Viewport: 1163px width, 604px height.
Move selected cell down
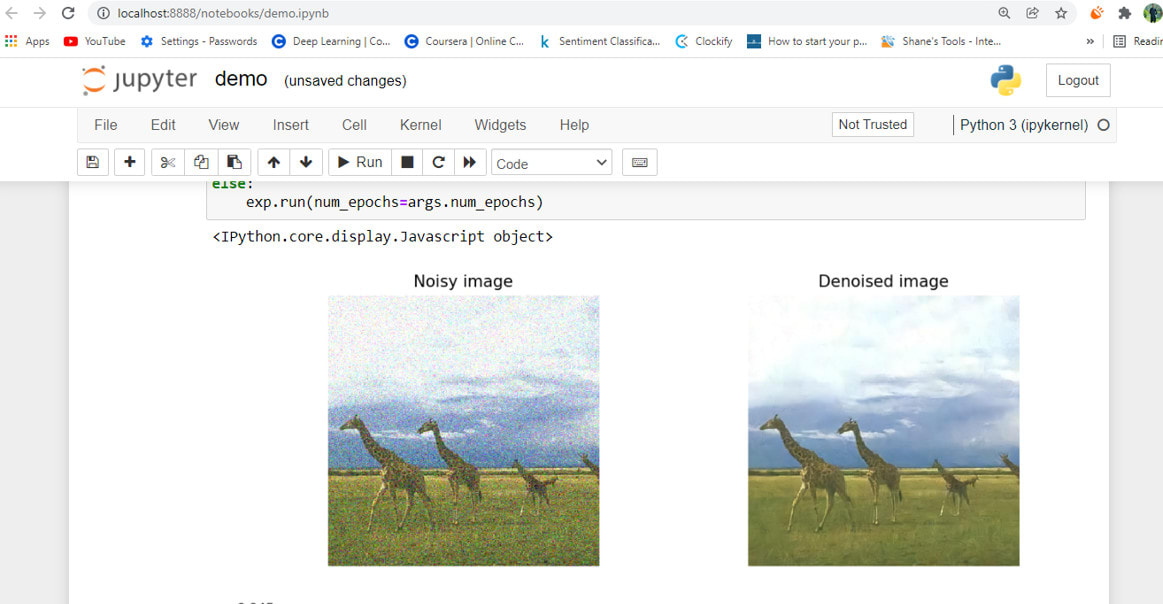306,163
